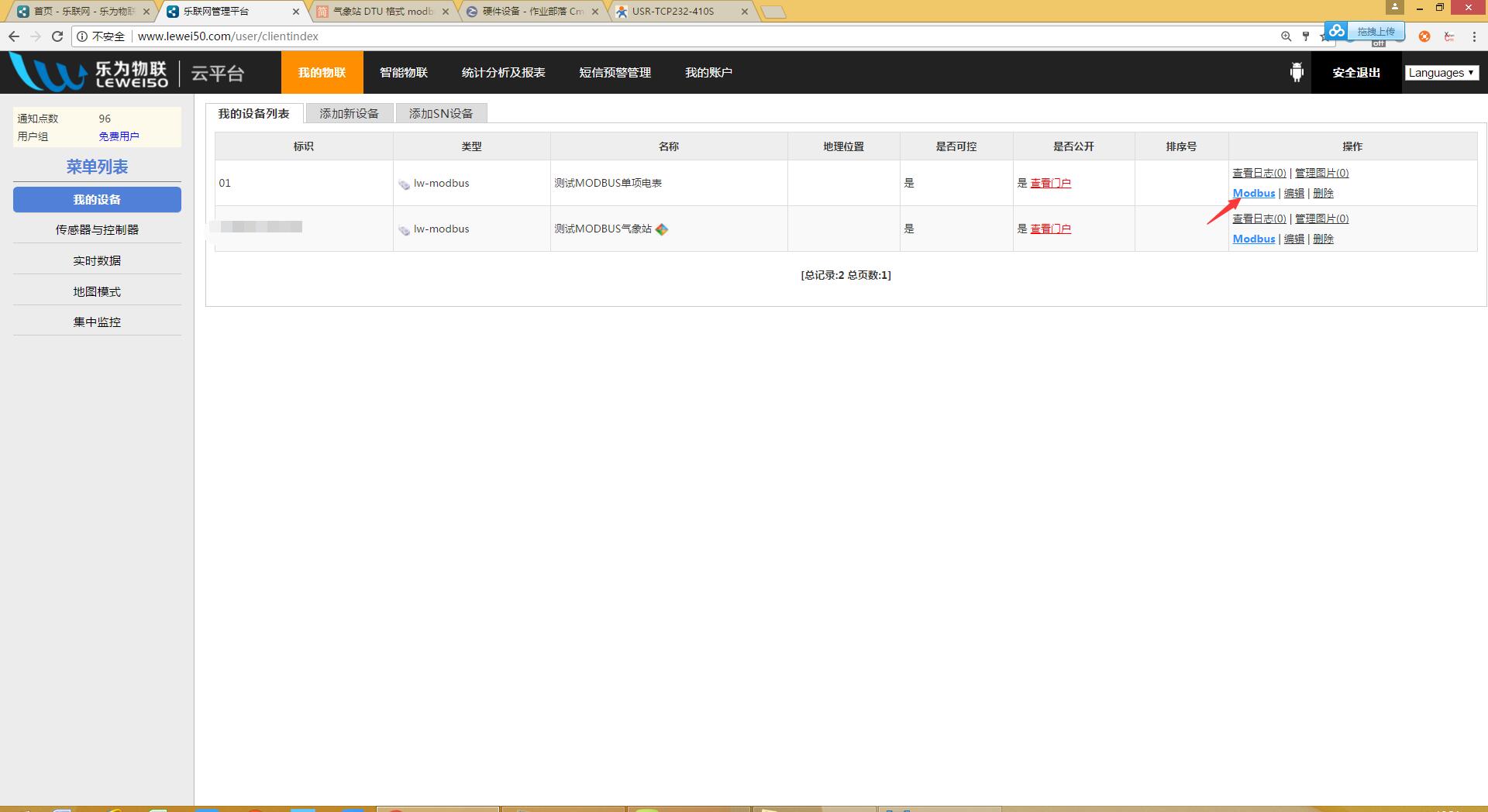Open 集中监控 sidebar item
This screenshot has width=1488, height=812.
click(97, 322)
